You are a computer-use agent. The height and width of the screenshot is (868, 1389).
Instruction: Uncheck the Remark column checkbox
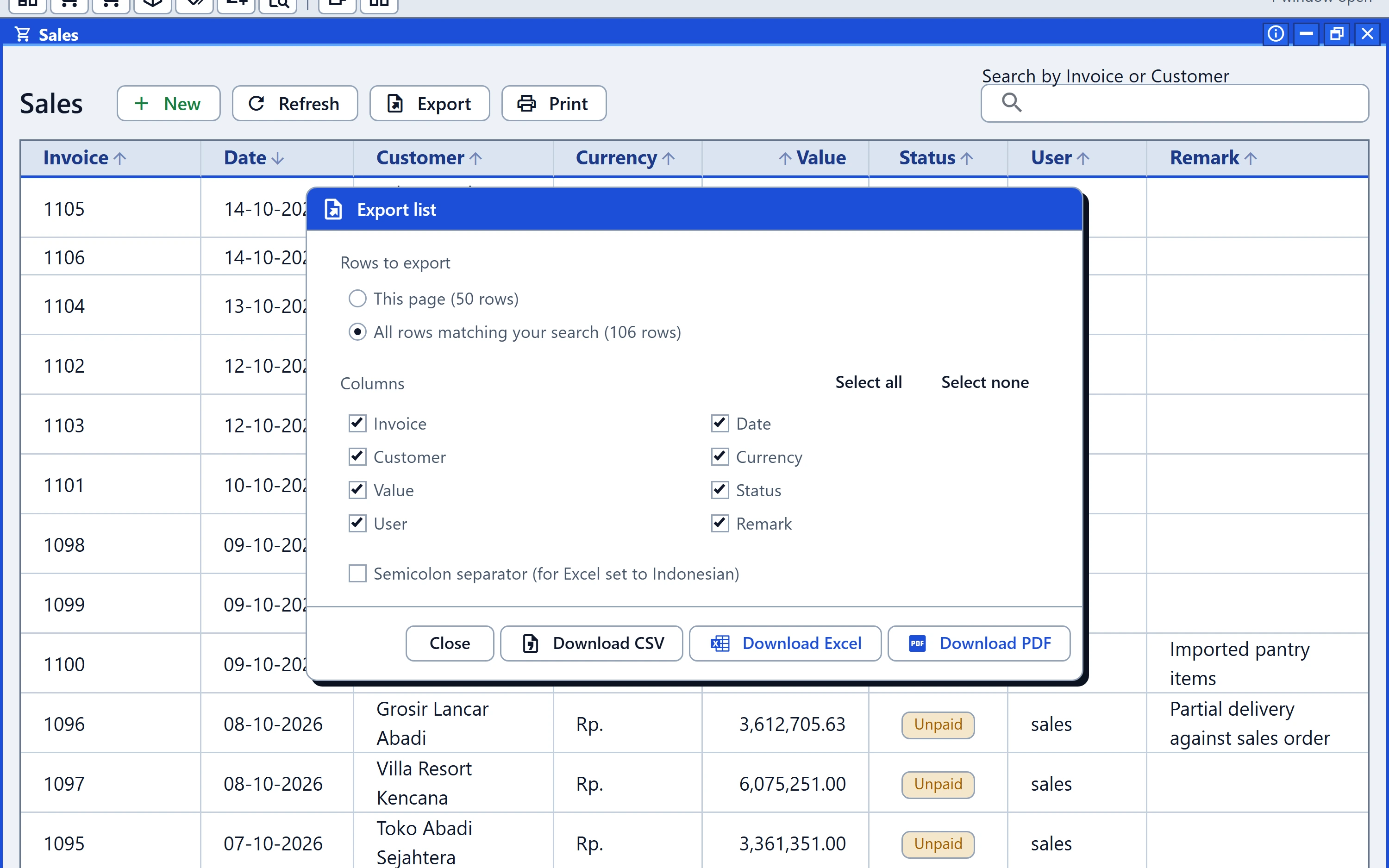click(x=720, y=524)
